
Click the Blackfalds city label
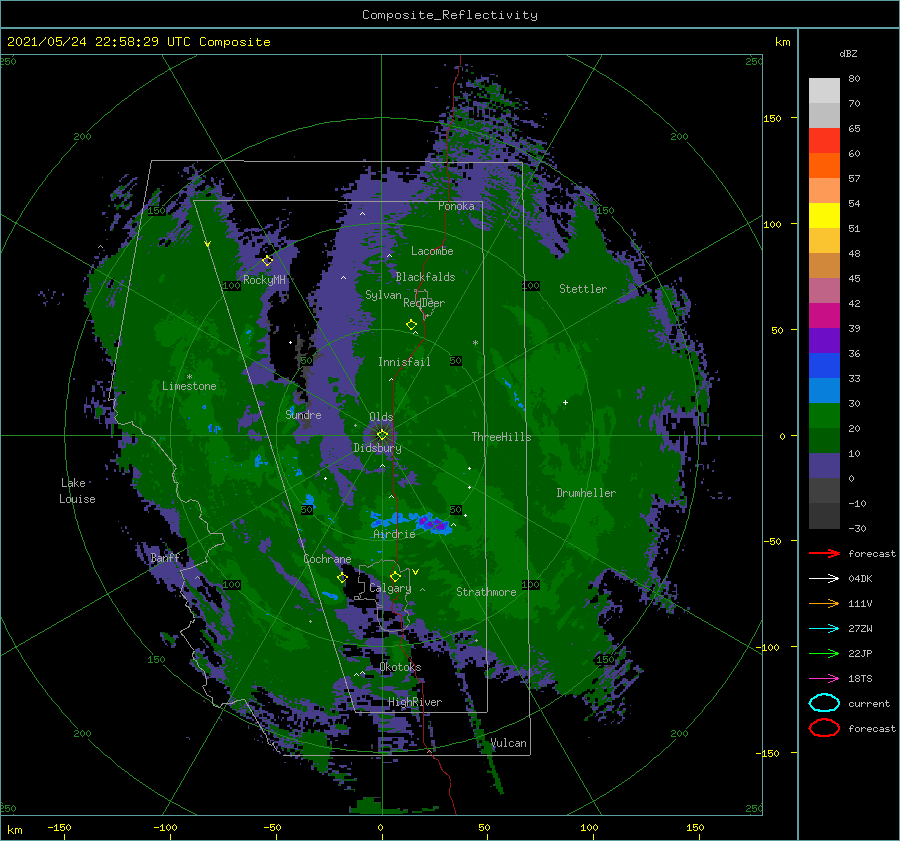(x=425, y=277)
